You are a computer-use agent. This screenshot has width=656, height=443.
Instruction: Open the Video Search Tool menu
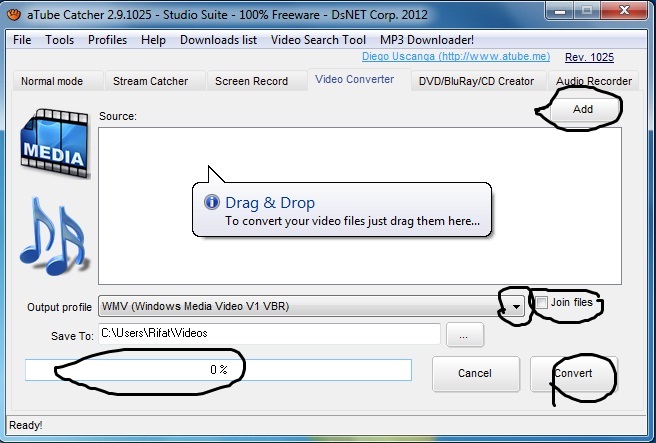coord(318,40)
